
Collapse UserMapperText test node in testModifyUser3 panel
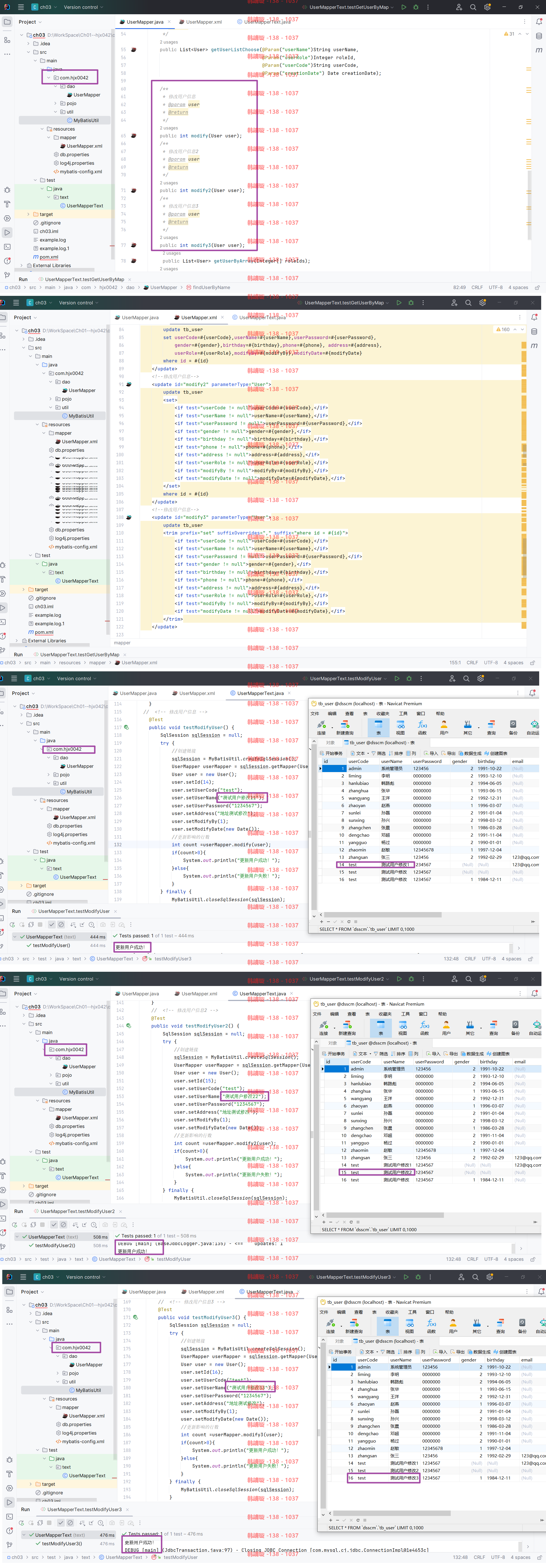click(x=23, y=1535)
